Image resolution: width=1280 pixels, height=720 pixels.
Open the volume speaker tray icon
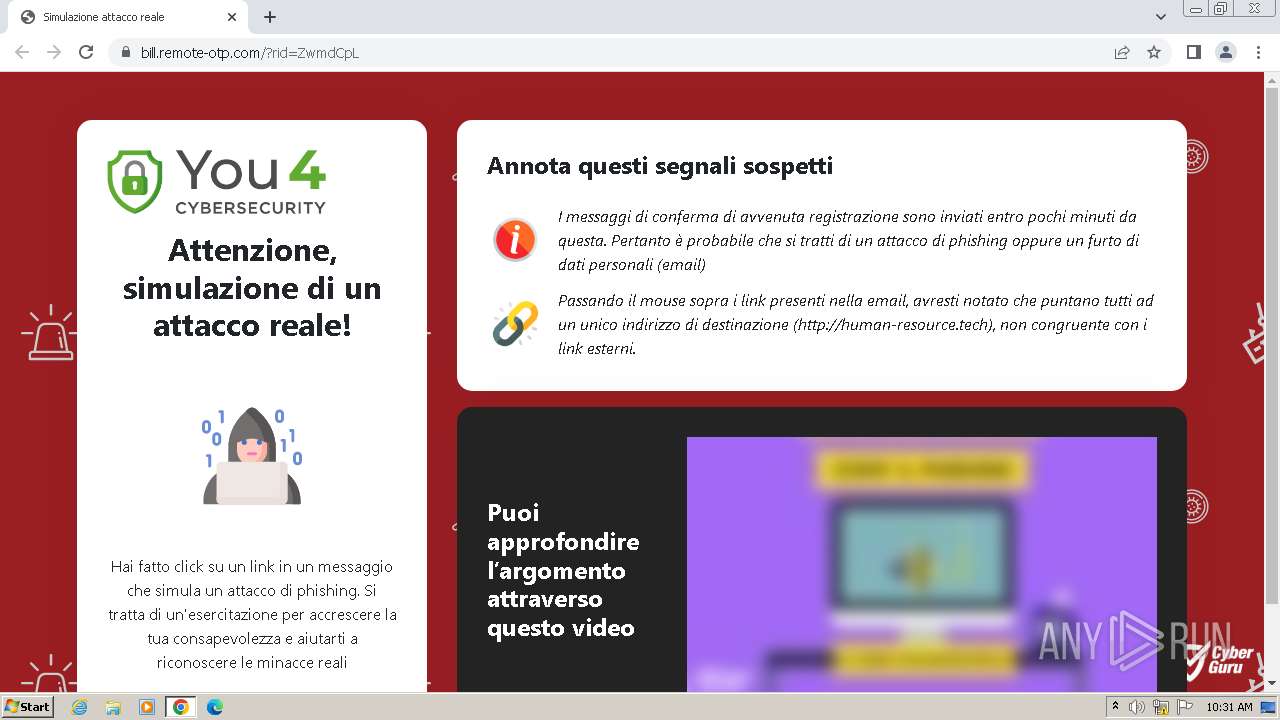[x=1137, y=707]
